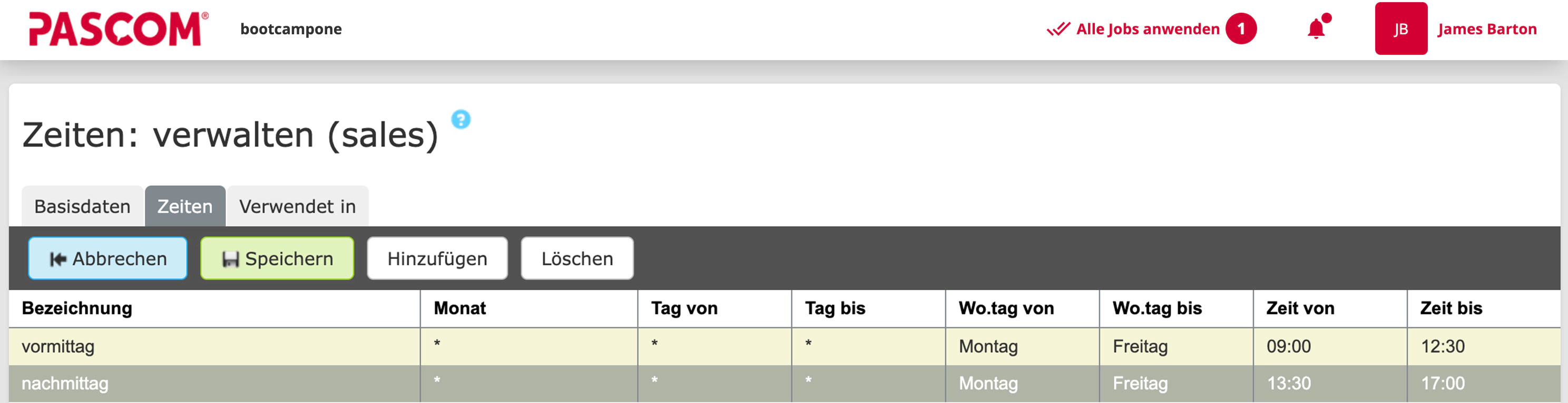Click the JB user avatar
The width and height of the screenshot is (1568, 403).
point(1400,28)
